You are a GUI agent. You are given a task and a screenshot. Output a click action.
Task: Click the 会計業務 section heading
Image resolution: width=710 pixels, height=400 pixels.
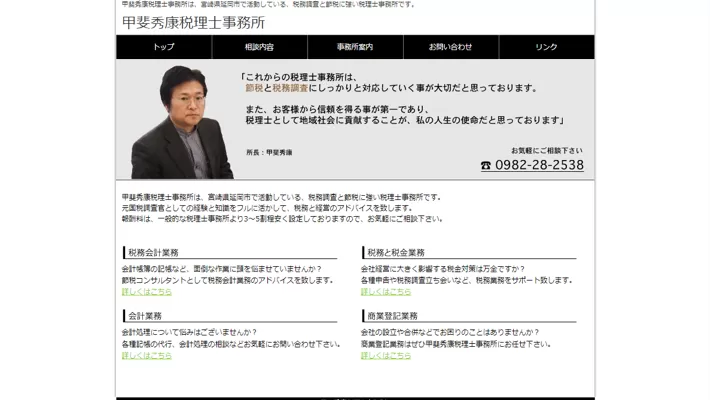(x=145, y=316)
